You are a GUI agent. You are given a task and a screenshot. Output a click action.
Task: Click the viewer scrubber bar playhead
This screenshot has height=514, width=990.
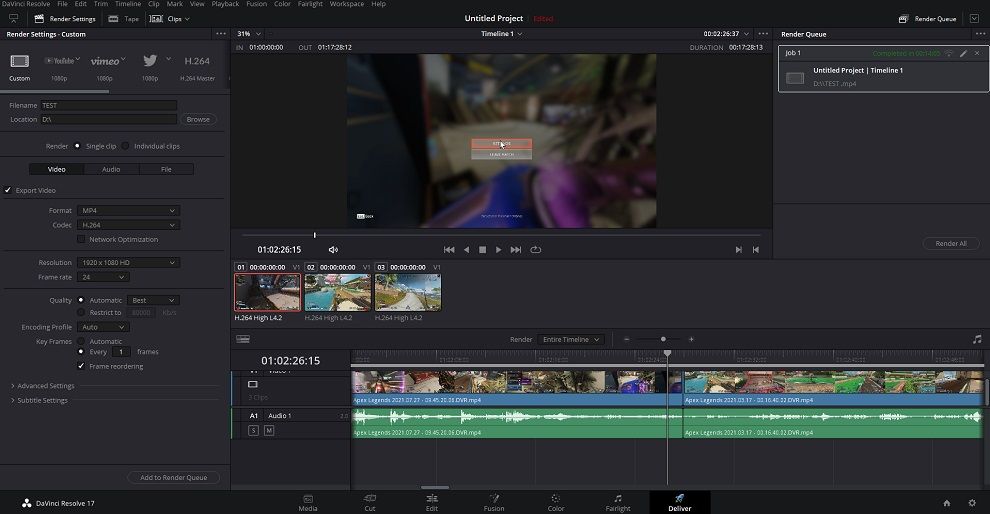(314, 235)
